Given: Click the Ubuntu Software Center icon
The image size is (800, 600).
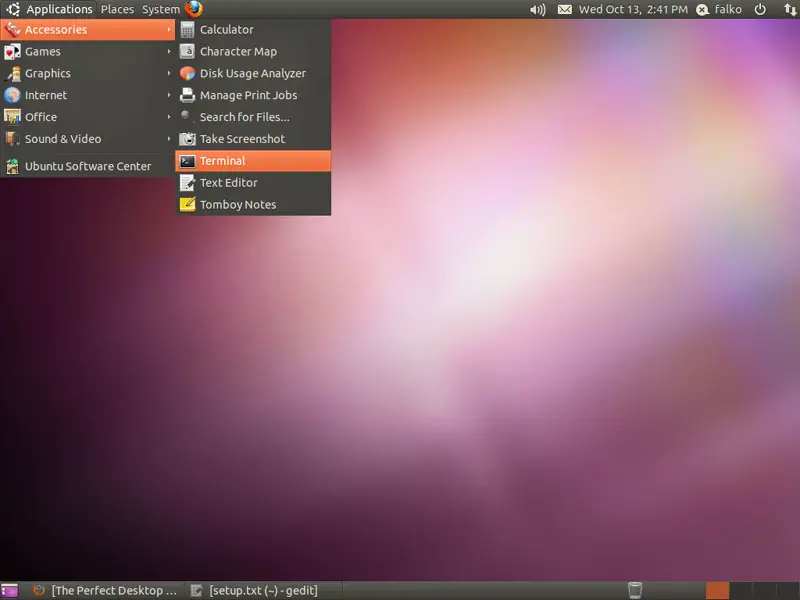Looking at the screenshot, I should [12, 166].
